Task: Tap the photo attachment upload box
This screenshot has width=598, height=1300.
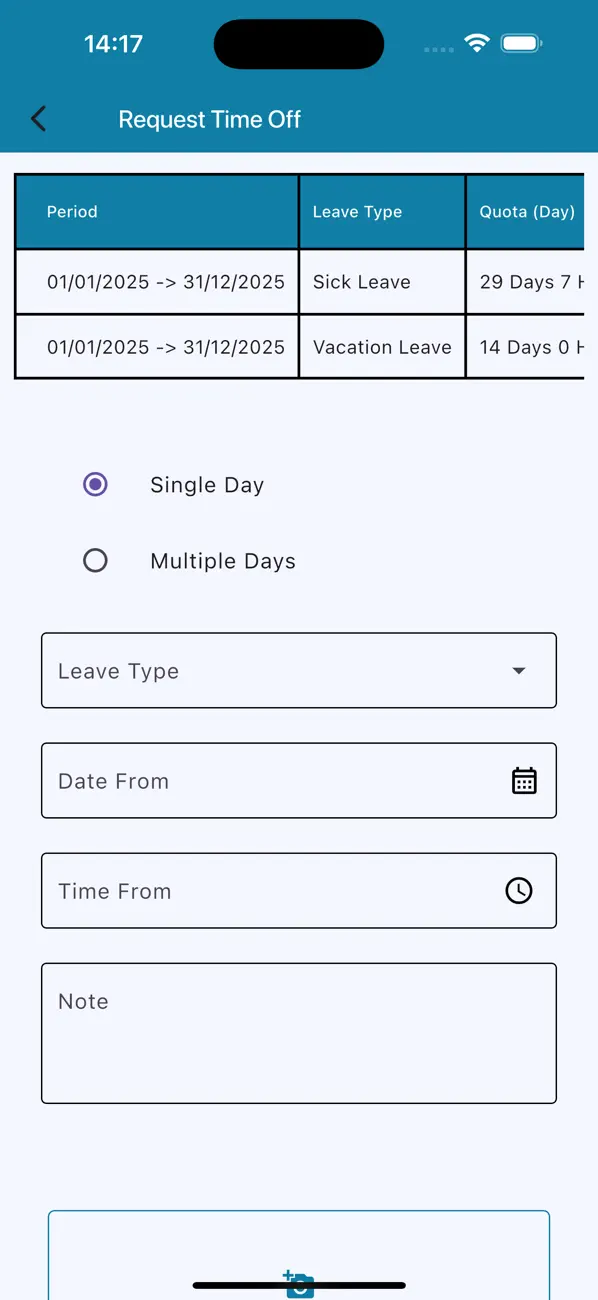Action: 298,1250
